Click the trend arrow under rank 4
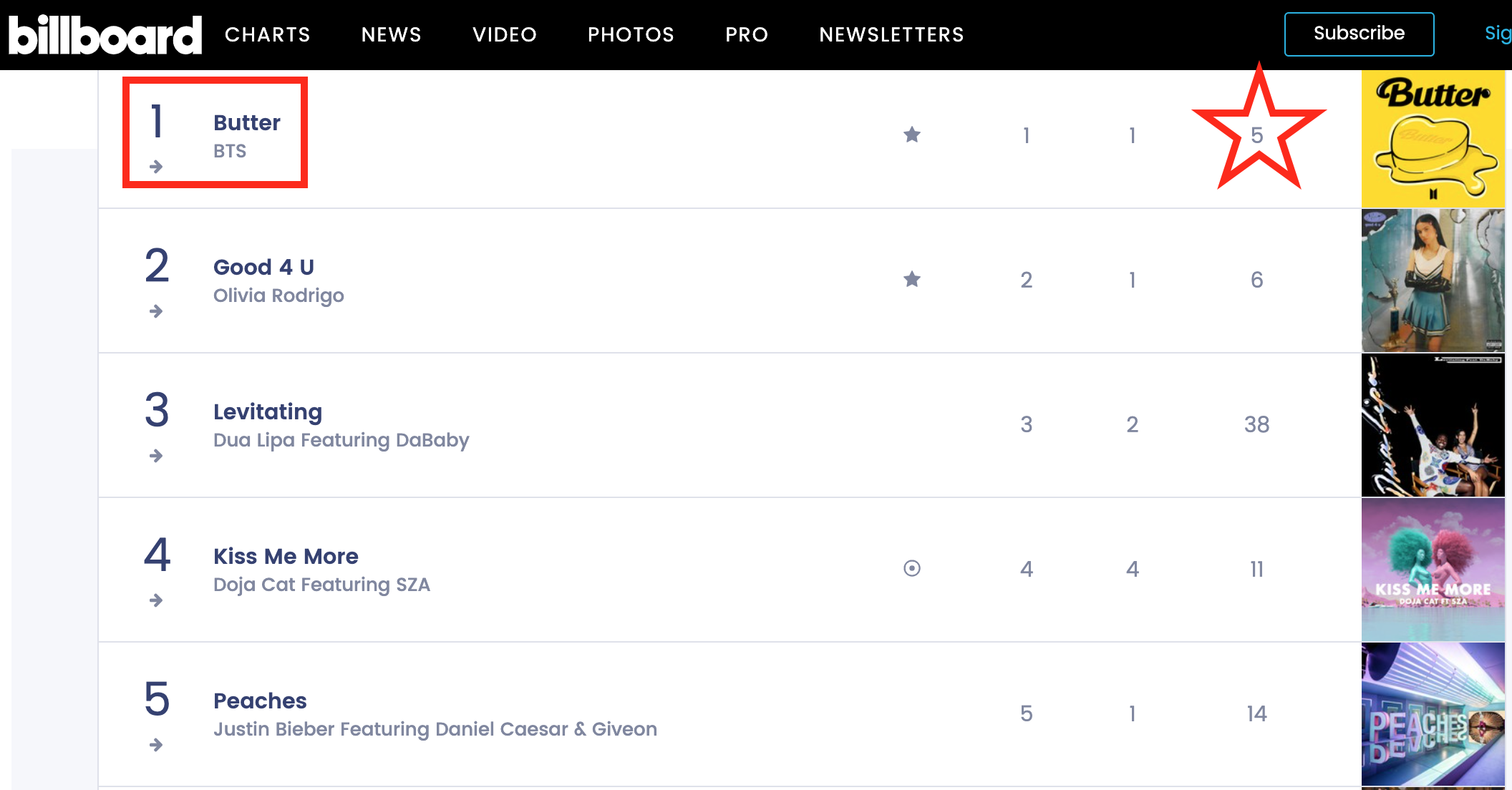1512x790 pixels. point(156,600)
